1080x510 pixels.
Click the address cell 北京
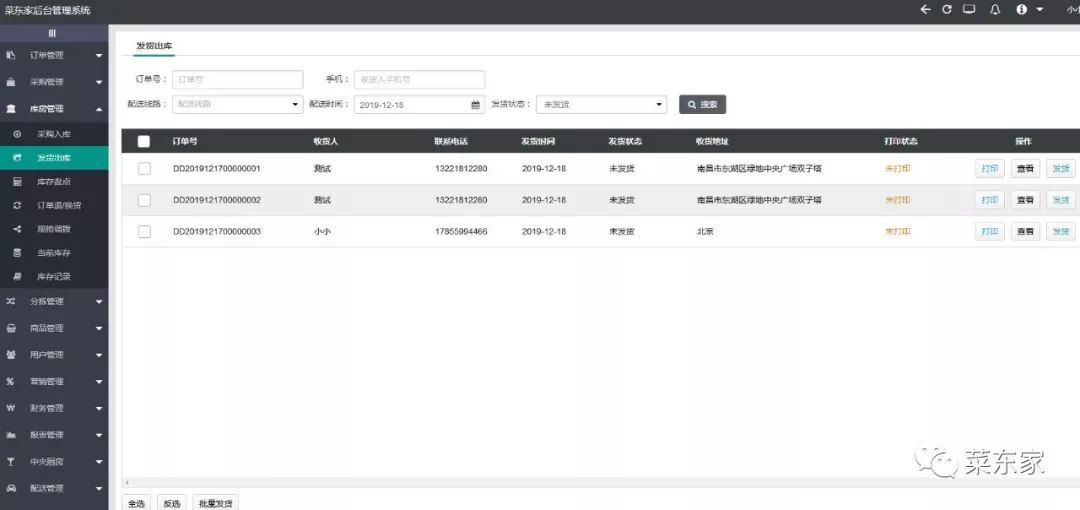point(705,232)
